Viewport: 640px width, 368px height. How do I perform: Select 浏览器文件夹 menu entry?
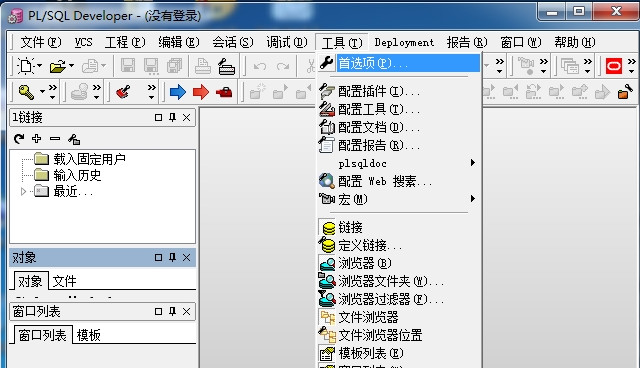(399, 281)
